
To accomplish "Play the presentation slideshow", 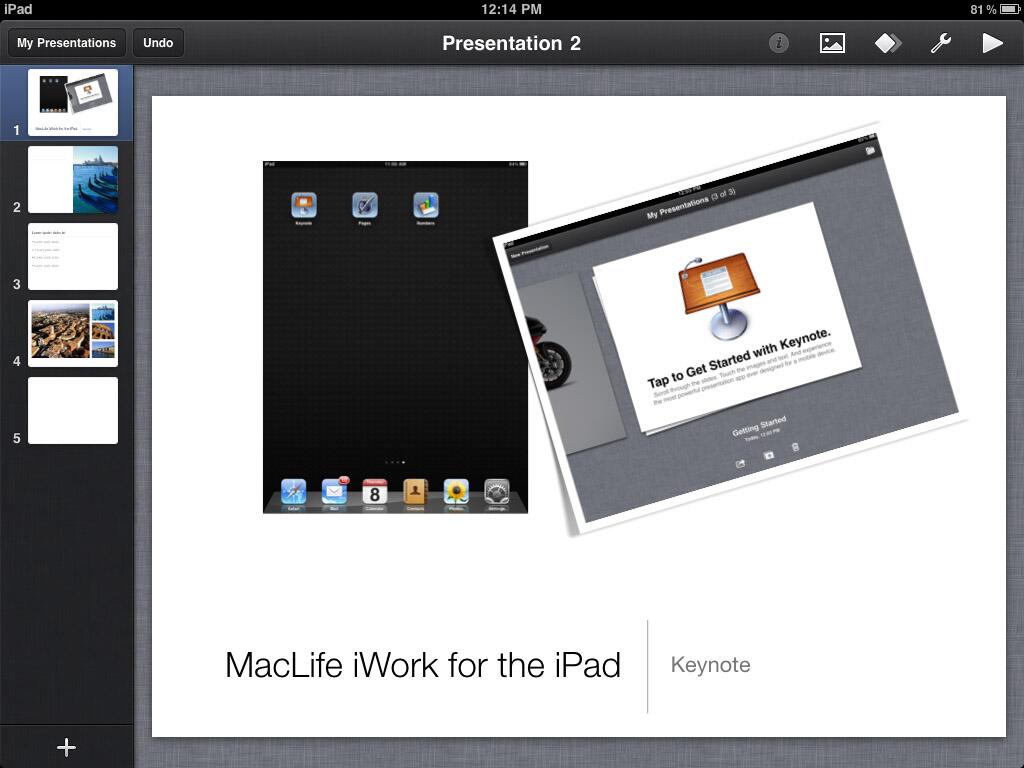I will pyautogui.click(x=992, y=43).
